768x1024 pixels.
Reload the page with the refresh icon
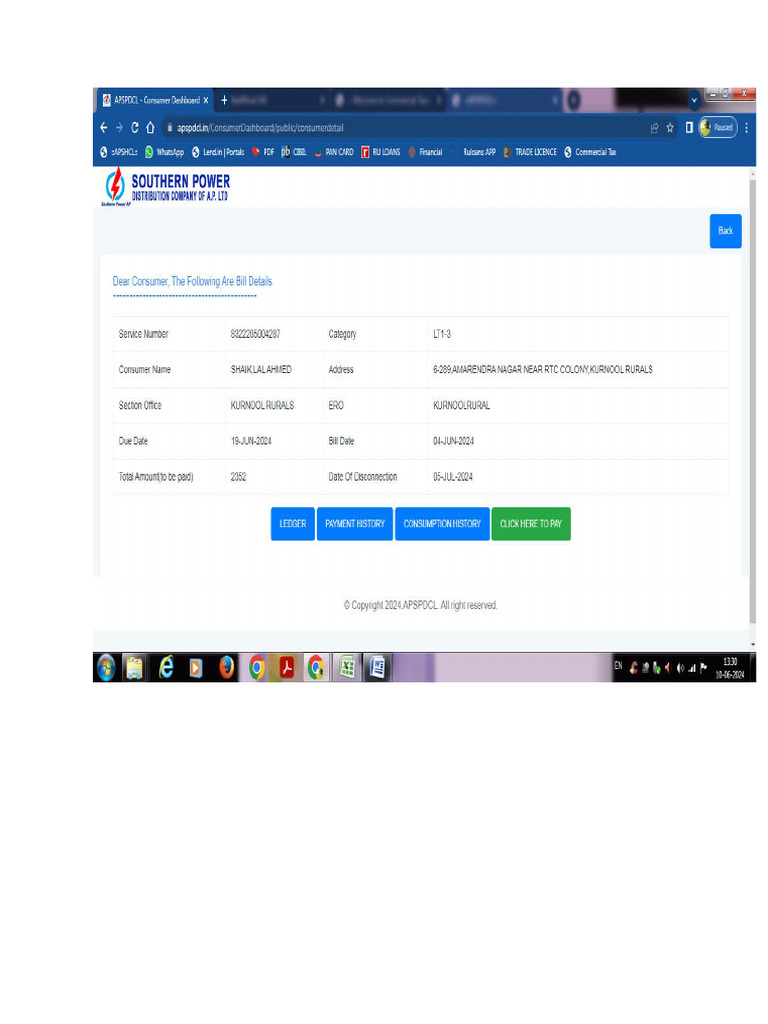(135, 127)
